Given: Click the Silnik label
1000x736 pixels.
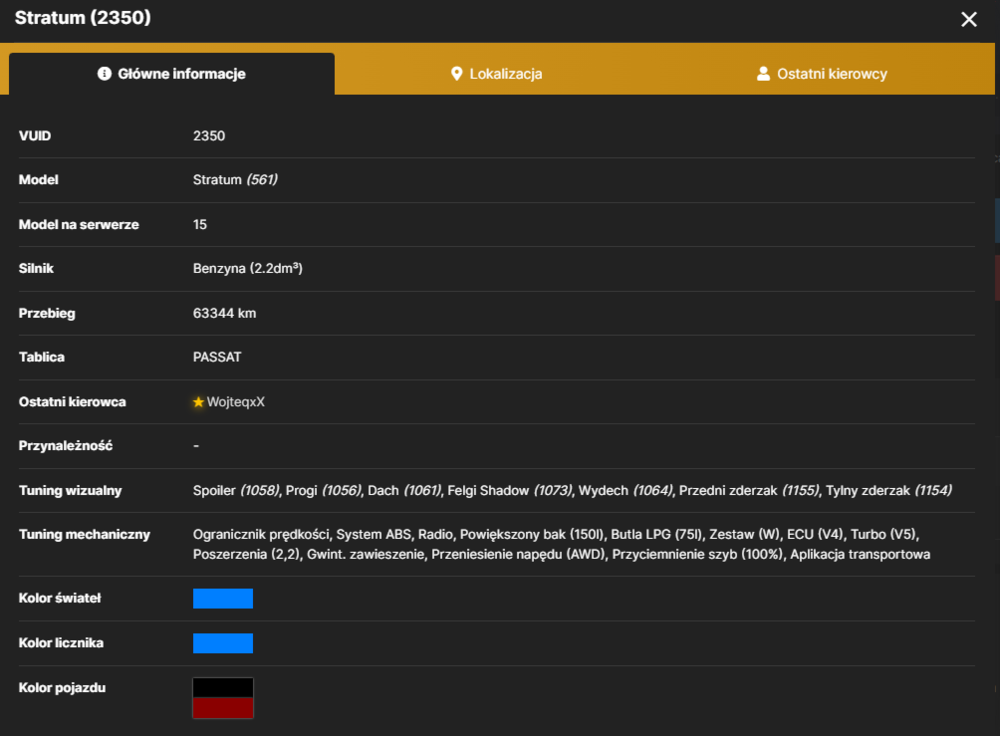Looking at the screenshot, I should [x=36, y=269].
